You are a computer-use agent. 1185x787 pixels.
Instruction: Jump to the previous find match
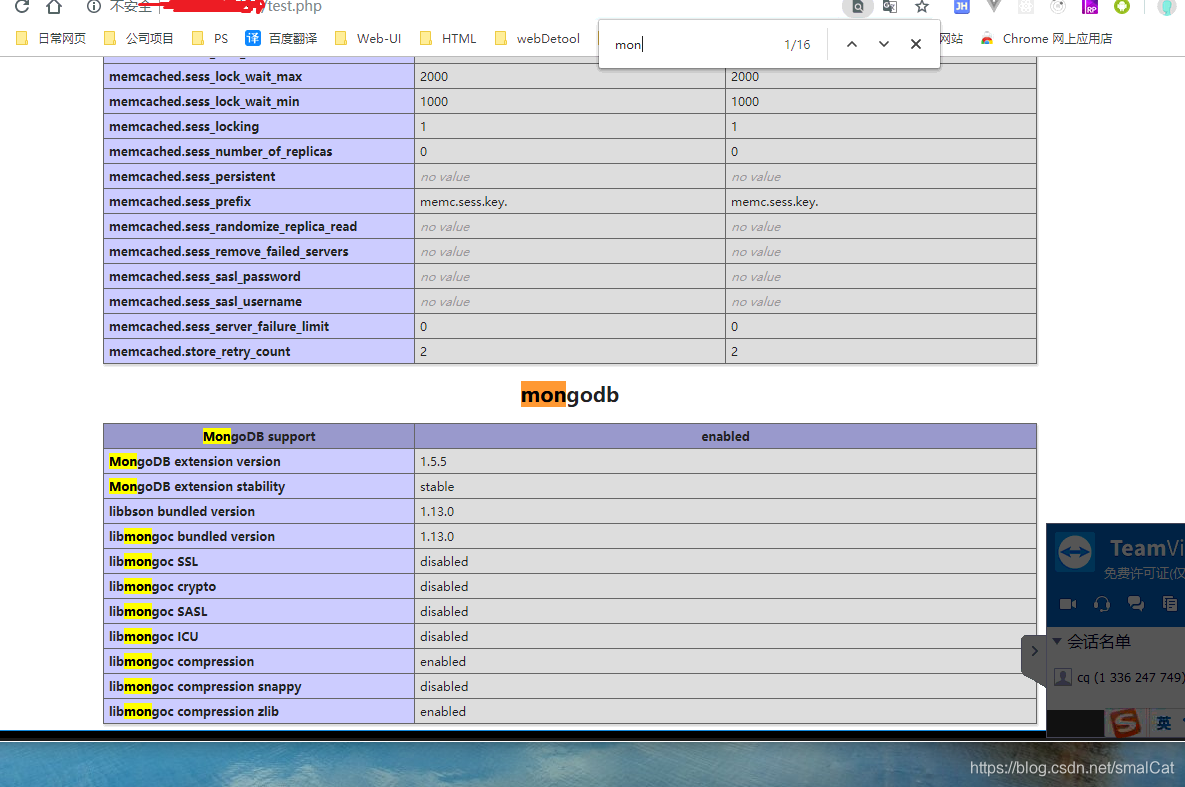tap(852, 45)
